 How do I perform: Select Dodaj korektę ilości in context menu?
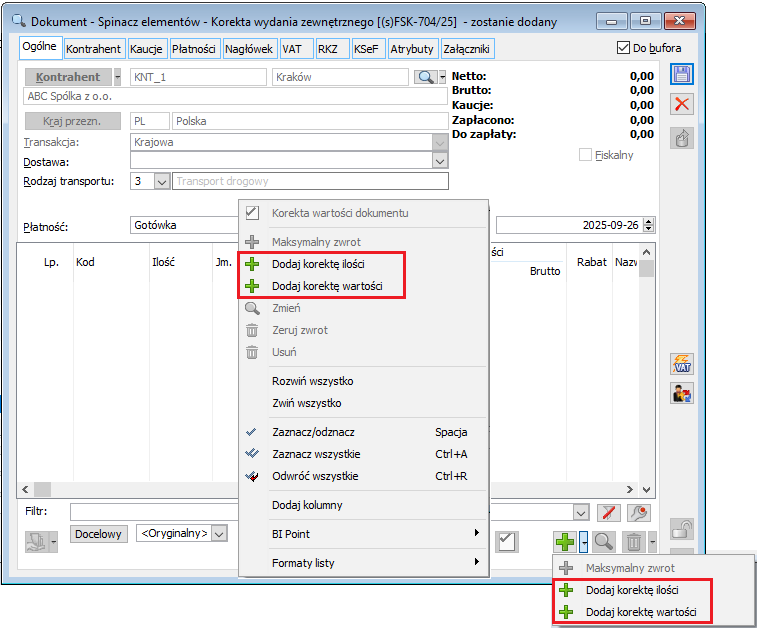[x=318, y=264]
